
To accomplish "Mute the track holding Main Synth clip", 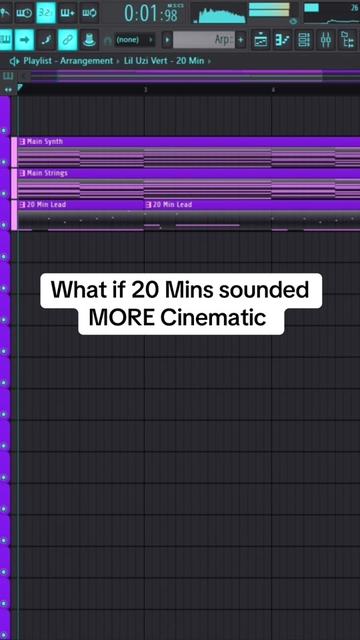I will pyautogui.click(x=4, y=162).
